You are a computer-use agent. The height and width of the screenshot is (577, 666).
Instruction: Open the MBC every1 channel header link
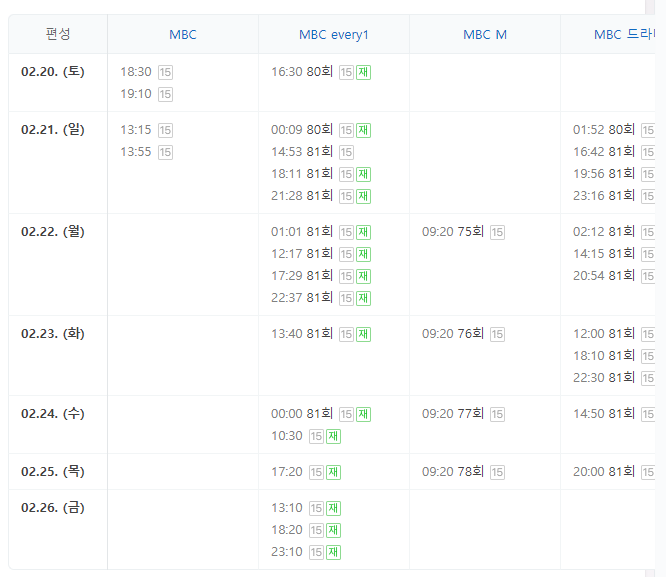coord(333,34)
